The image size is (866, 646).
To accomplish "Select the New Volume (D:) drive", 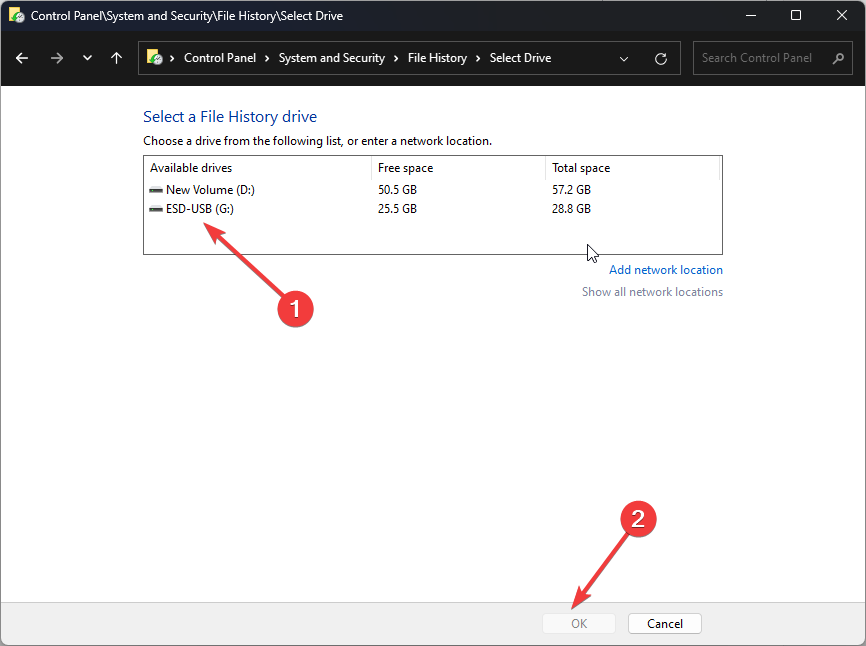I will 198,190.
